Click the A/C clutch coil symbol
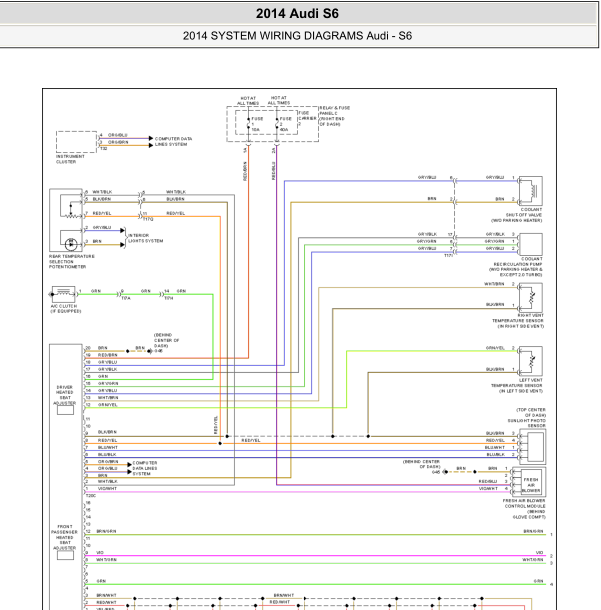Viewport: 601px width, 610px height. [x=63, y=294]
